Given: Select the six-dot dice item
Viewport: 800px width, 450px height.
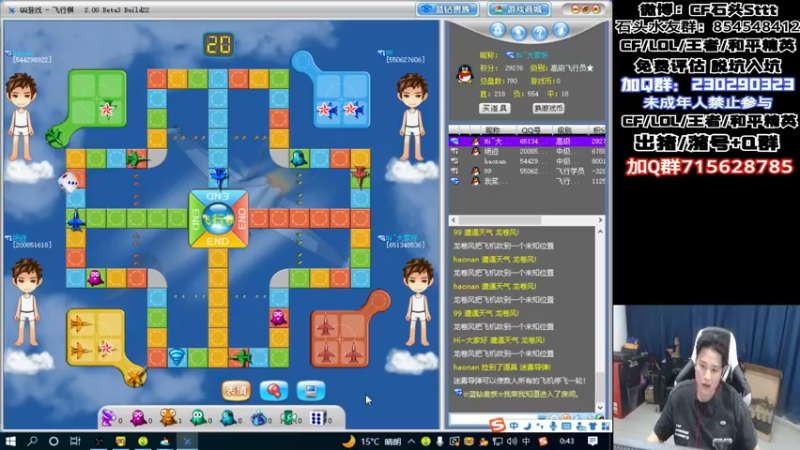Looking at the screenshot, I should pos(317,418).
